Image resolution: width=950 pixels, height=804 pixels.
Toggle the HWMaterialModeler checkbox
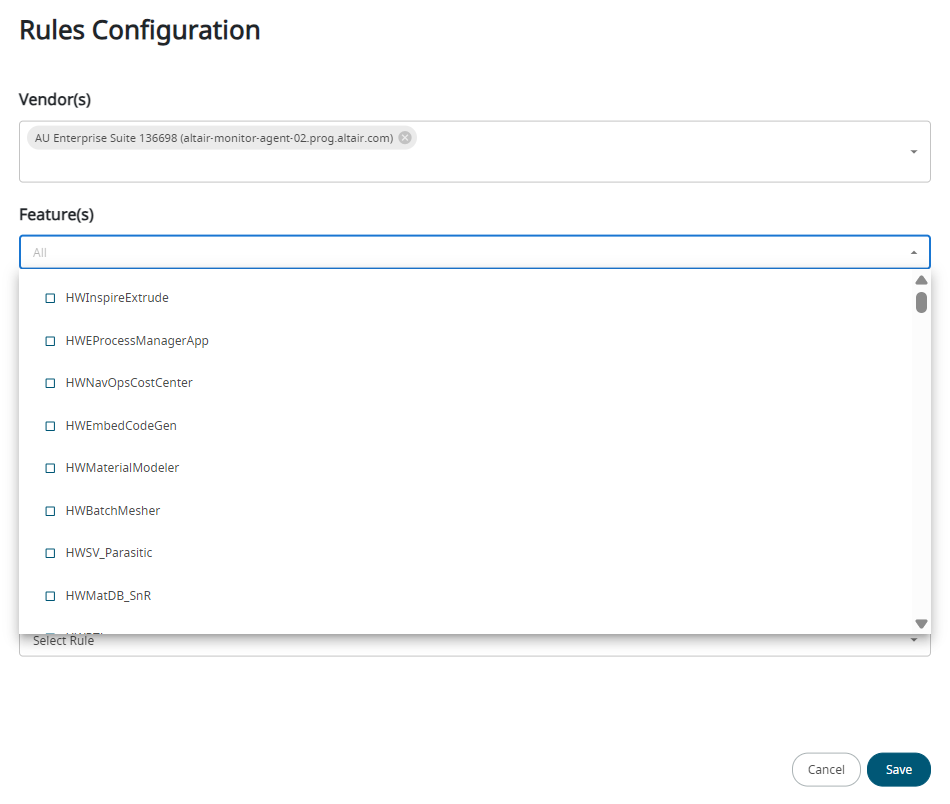click(50, 468)
